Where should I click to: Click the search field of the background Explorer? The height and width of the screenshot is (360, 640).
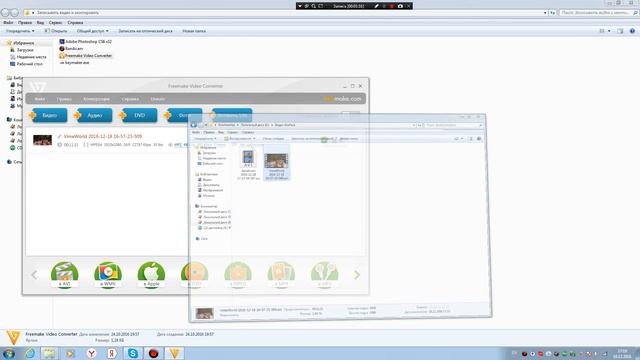tap(598, 13)
